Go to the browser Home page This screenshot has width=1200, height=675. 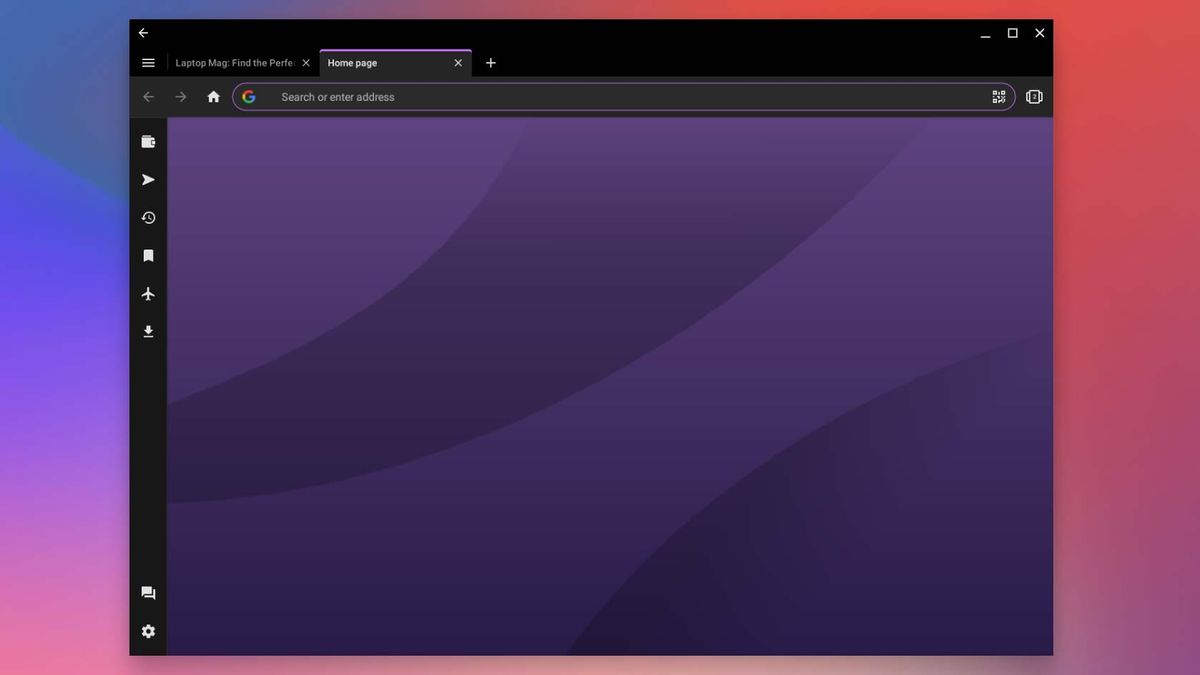click(x=213, y=96)
